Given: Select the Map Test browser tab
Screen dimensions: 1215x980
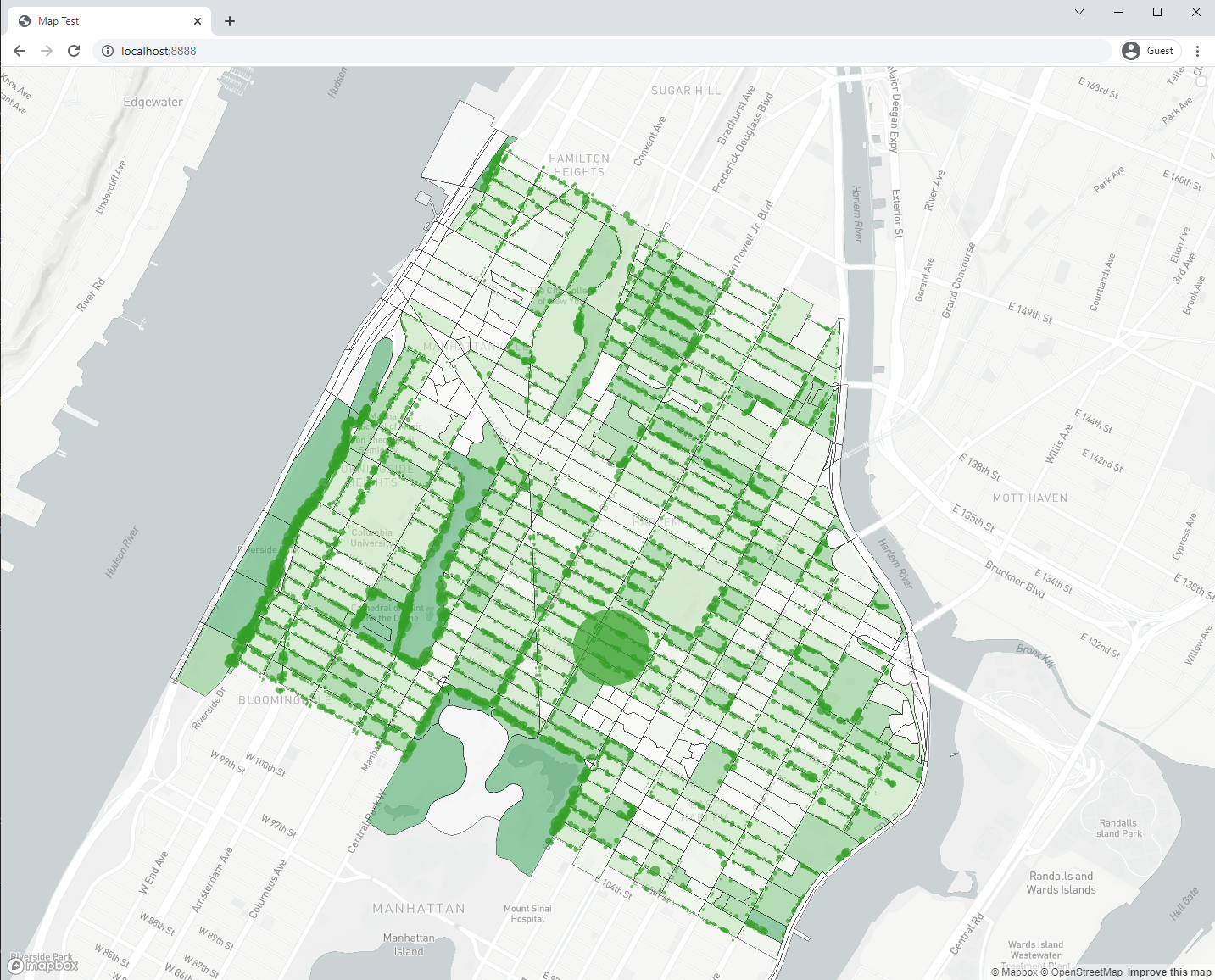Looking at the screenshot, I should click(102, 21).
